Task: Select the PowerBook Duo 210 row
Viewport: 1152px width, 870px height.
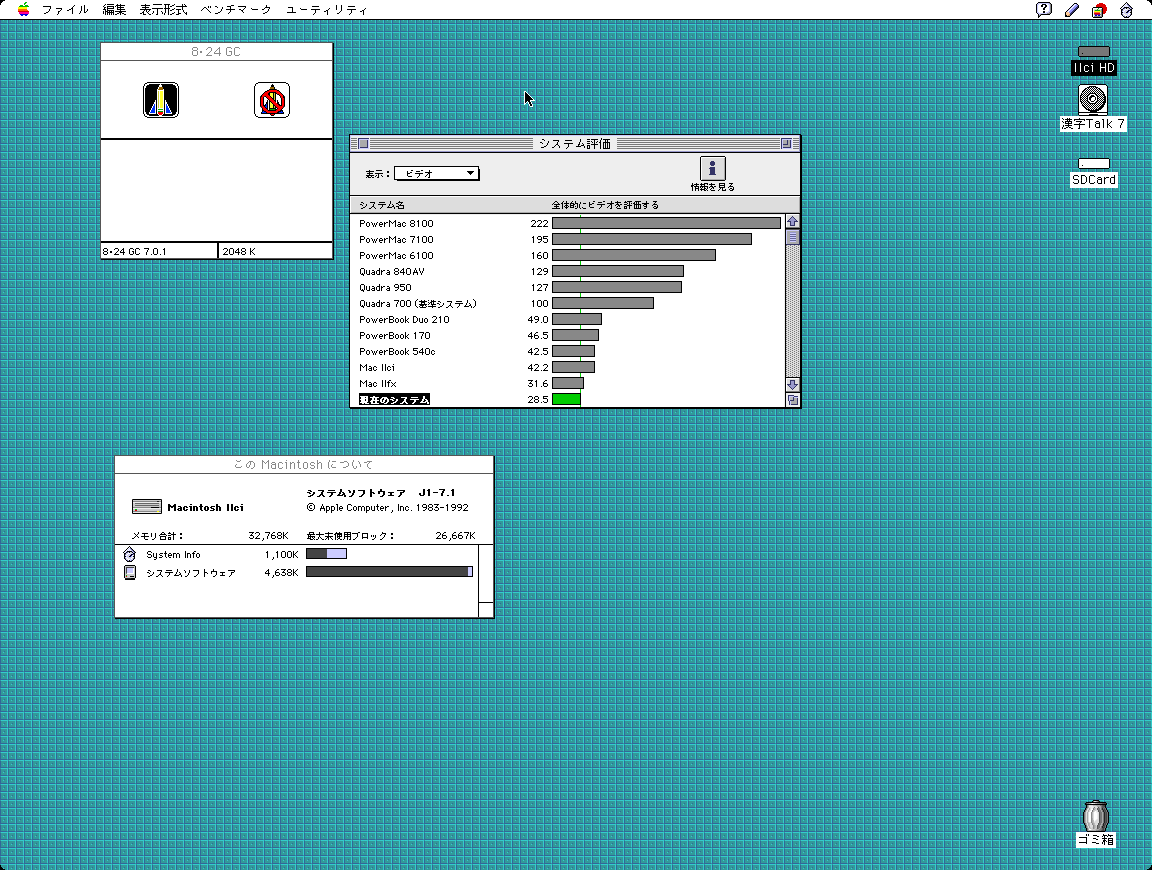Action: tap(567, 319)
